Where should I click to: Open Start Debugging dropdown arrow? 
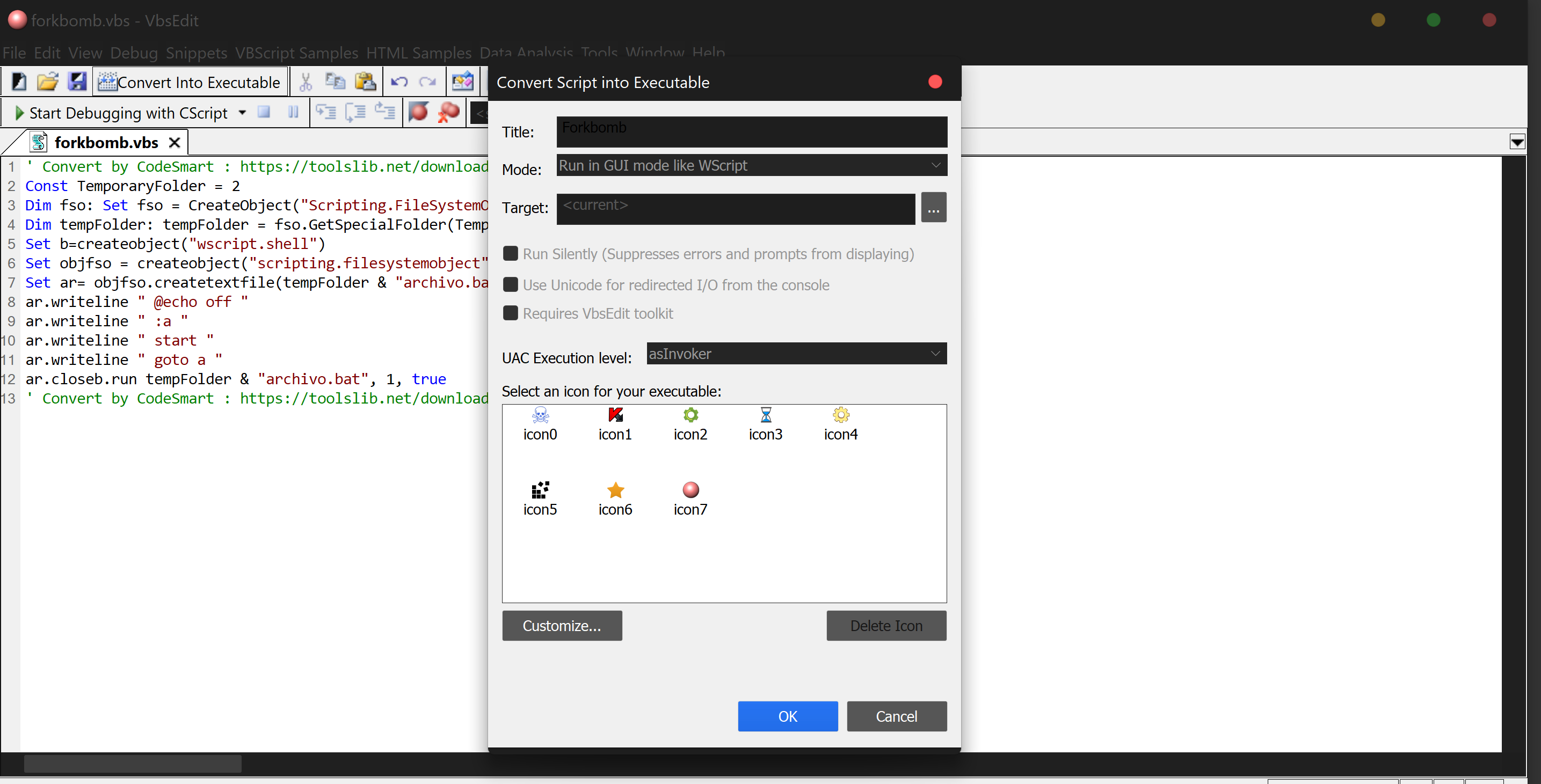[x=242, y=113]
